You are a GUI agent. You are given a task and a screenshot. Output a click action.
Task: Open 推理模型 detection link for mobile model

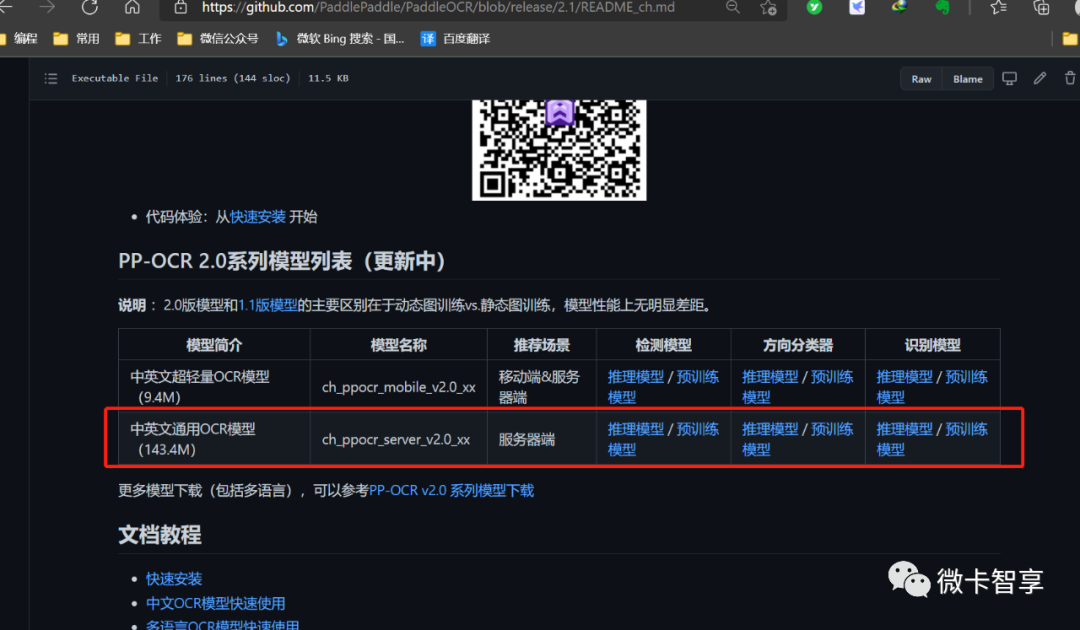[x=636, y=377]
